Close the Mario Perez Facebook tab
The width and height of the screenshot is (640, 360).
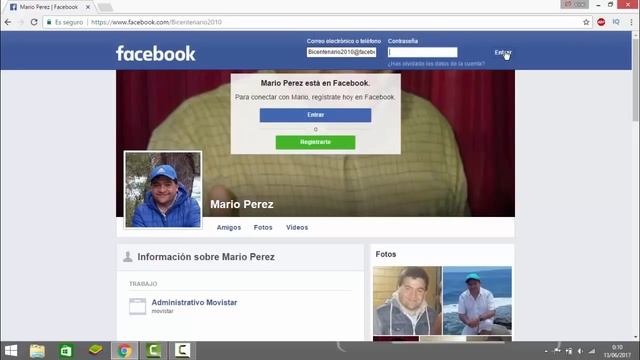coord(87,7)
